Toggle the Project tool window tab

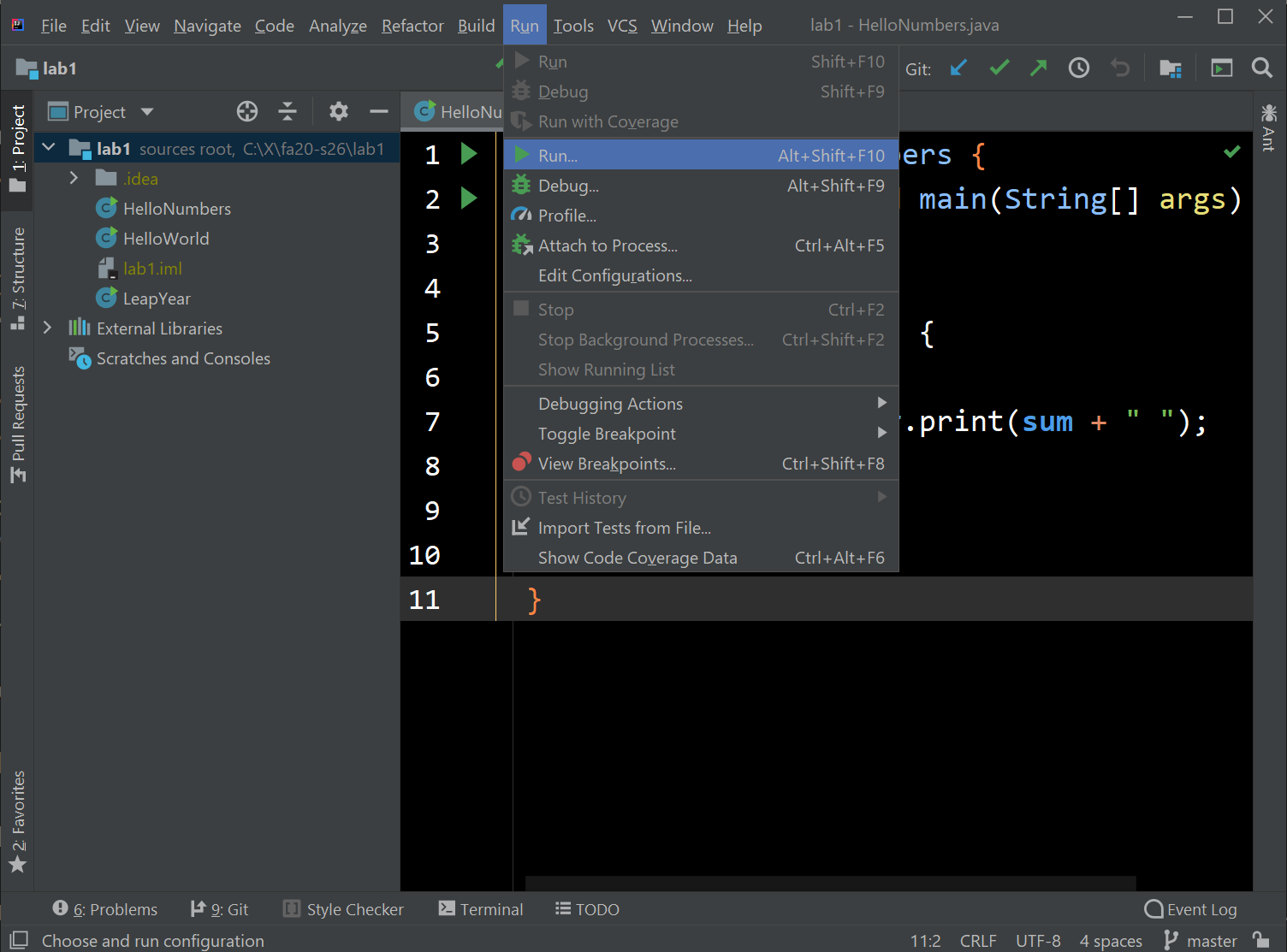(18, 147)
